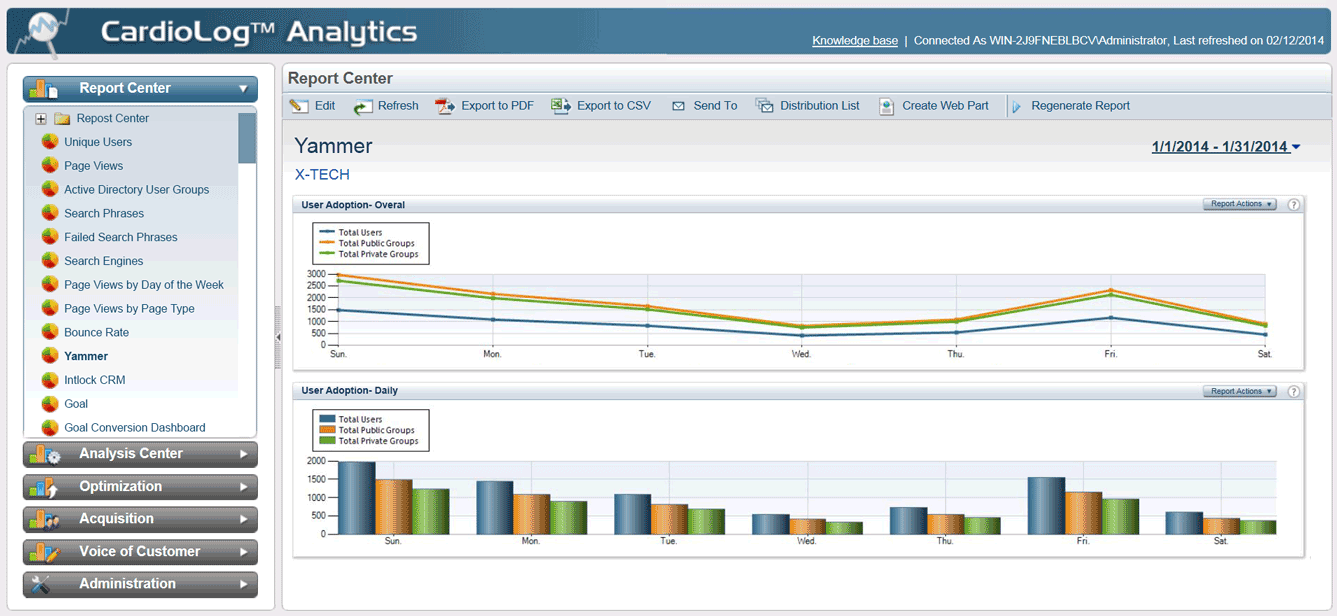Screen dimensions: 1337x616
Task: Click the Export to PDF button label
Action: (497, 106)
